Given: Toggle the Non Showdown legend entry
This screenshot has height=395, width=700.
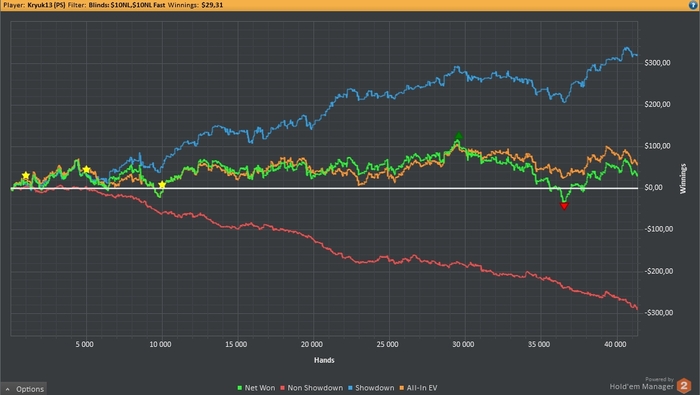Looking at the screenshot, I should point(312,388).
